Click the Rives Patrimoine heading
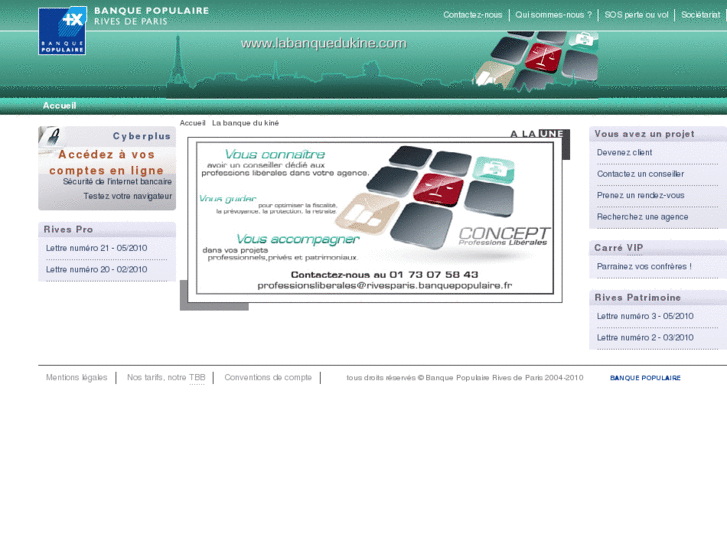This screenshot has height=545, width=727. [x=638, y=297]
